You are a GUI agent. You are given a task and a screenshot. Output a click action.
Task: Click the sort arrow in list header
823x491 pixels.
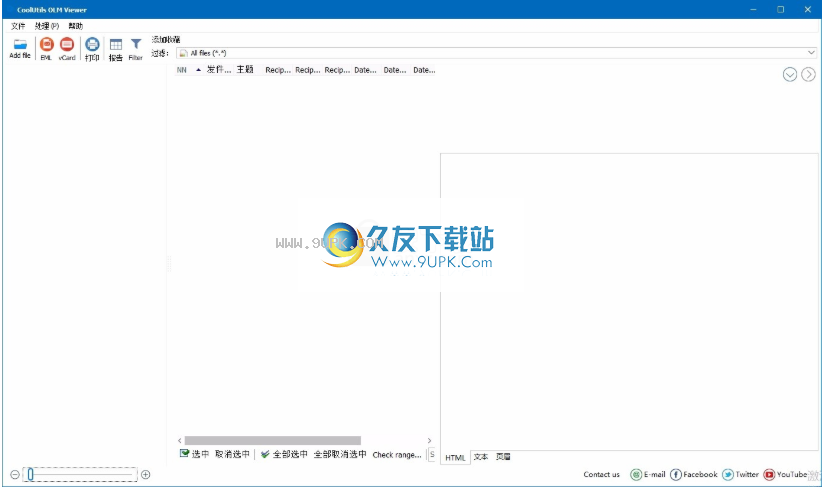[x=198, y=70]
